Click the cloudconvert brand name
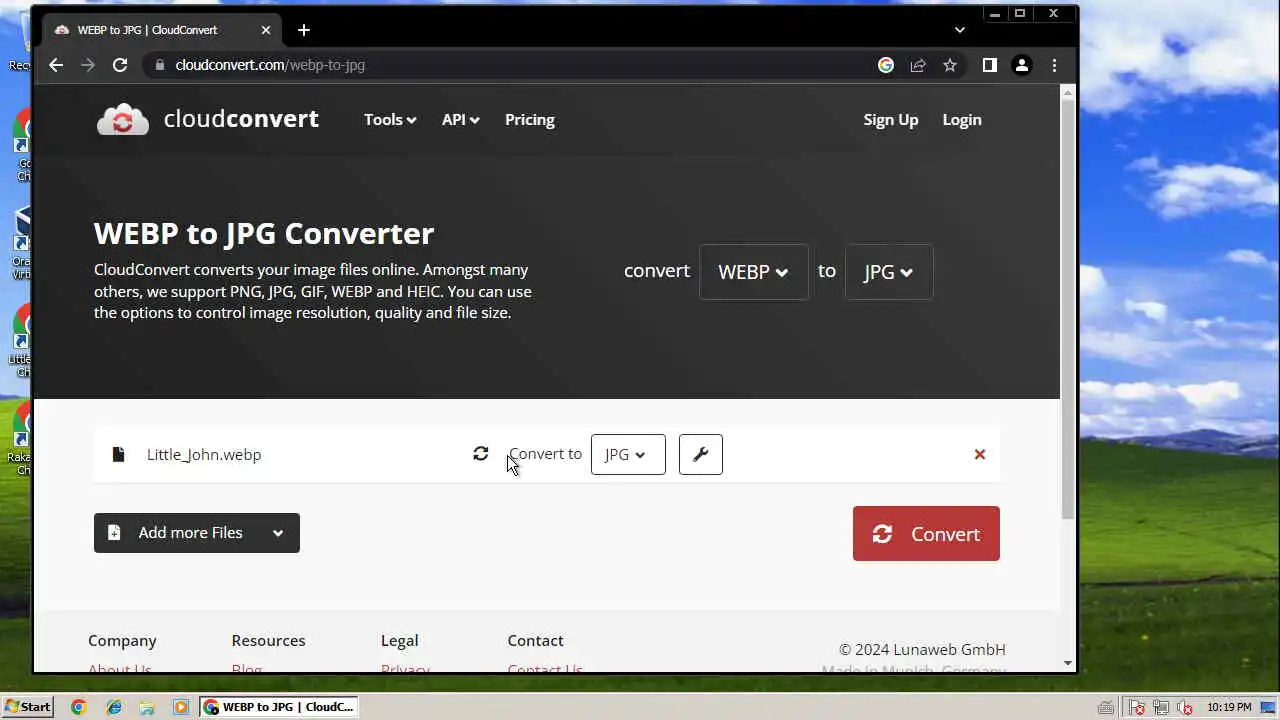 point(241,119)
